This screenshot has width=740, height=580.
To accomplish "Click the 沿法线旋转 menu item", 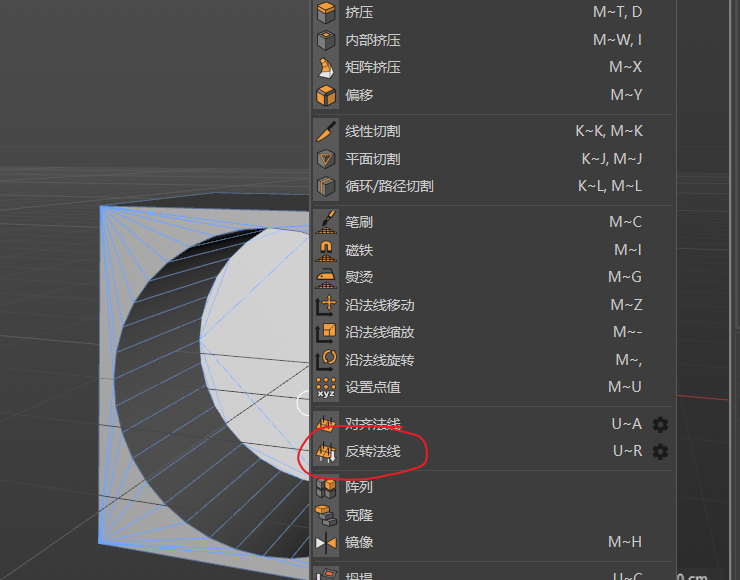I will 380,360.
